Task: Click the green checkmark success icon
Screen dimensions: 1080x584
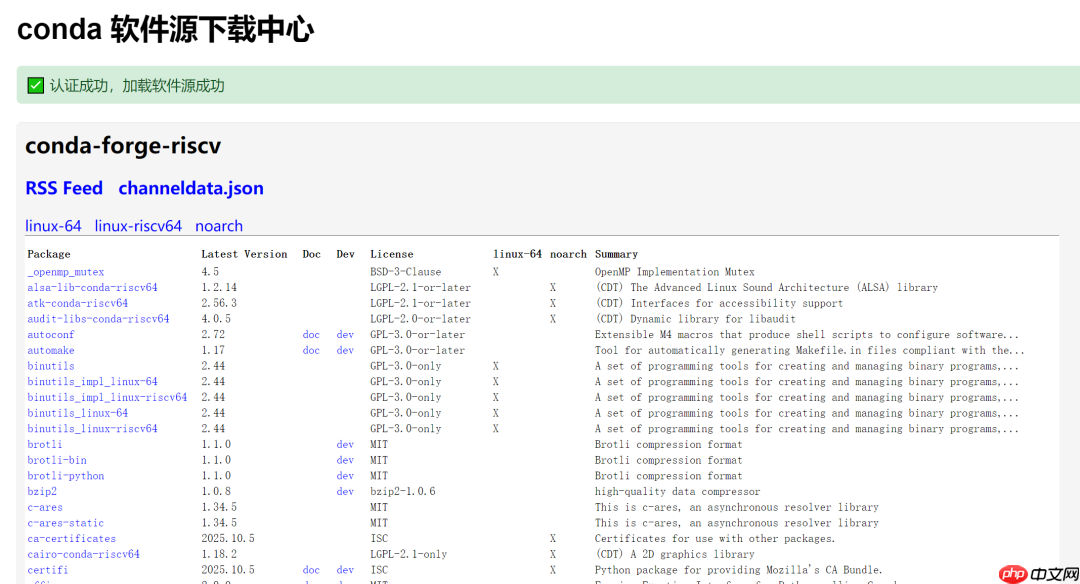Action: [x=35, y=86]
